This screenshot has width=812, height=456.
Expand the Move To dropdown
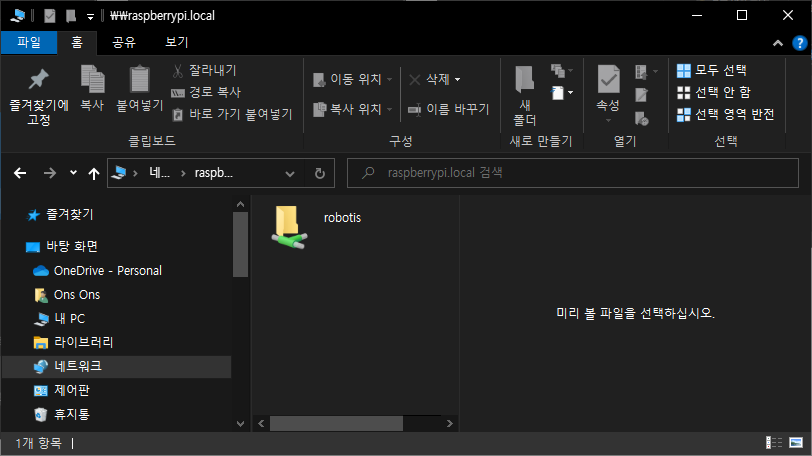pos(389,79)
